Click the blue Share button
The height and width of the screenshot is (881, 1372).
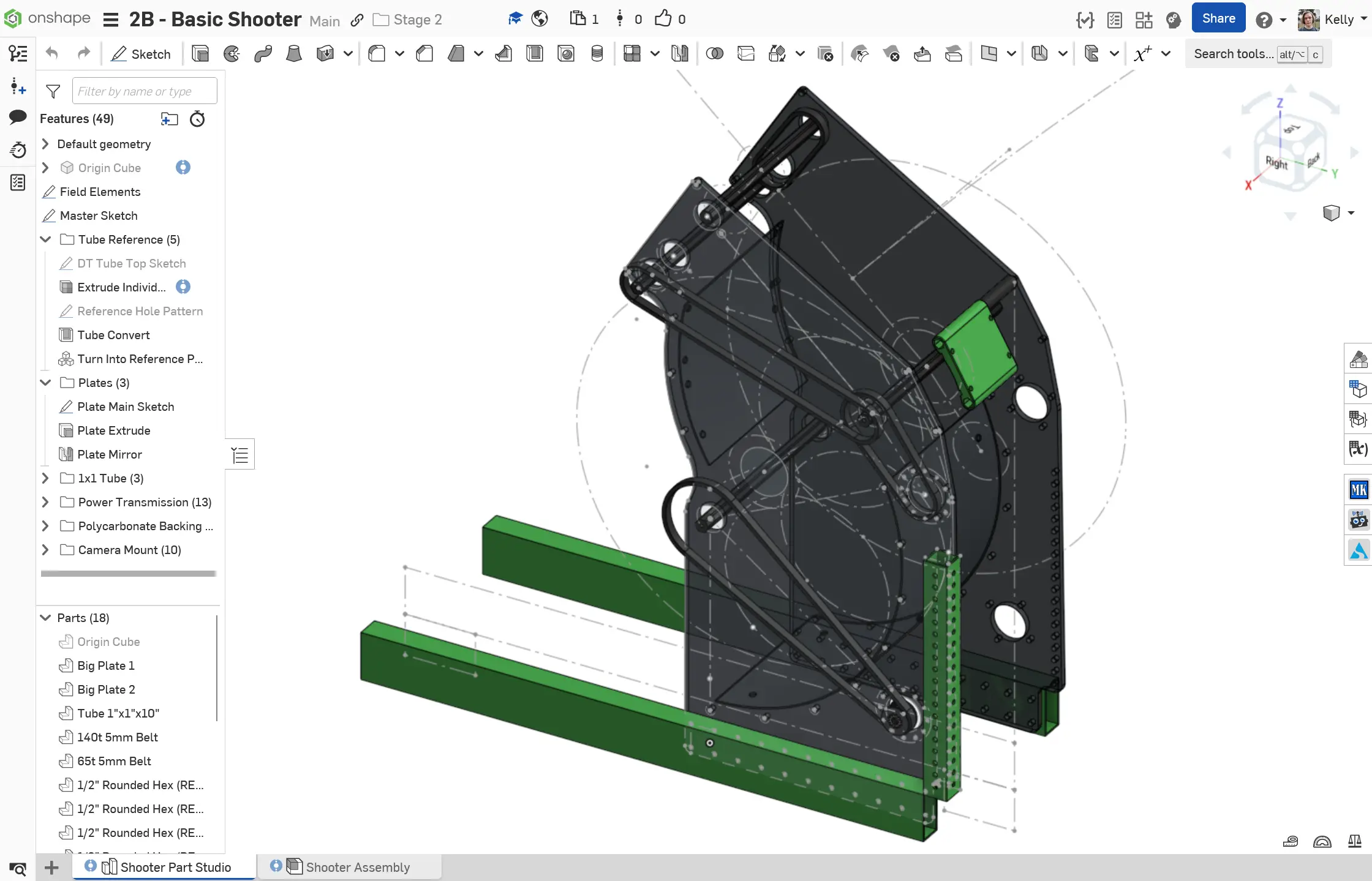(x=1218, y=18)
